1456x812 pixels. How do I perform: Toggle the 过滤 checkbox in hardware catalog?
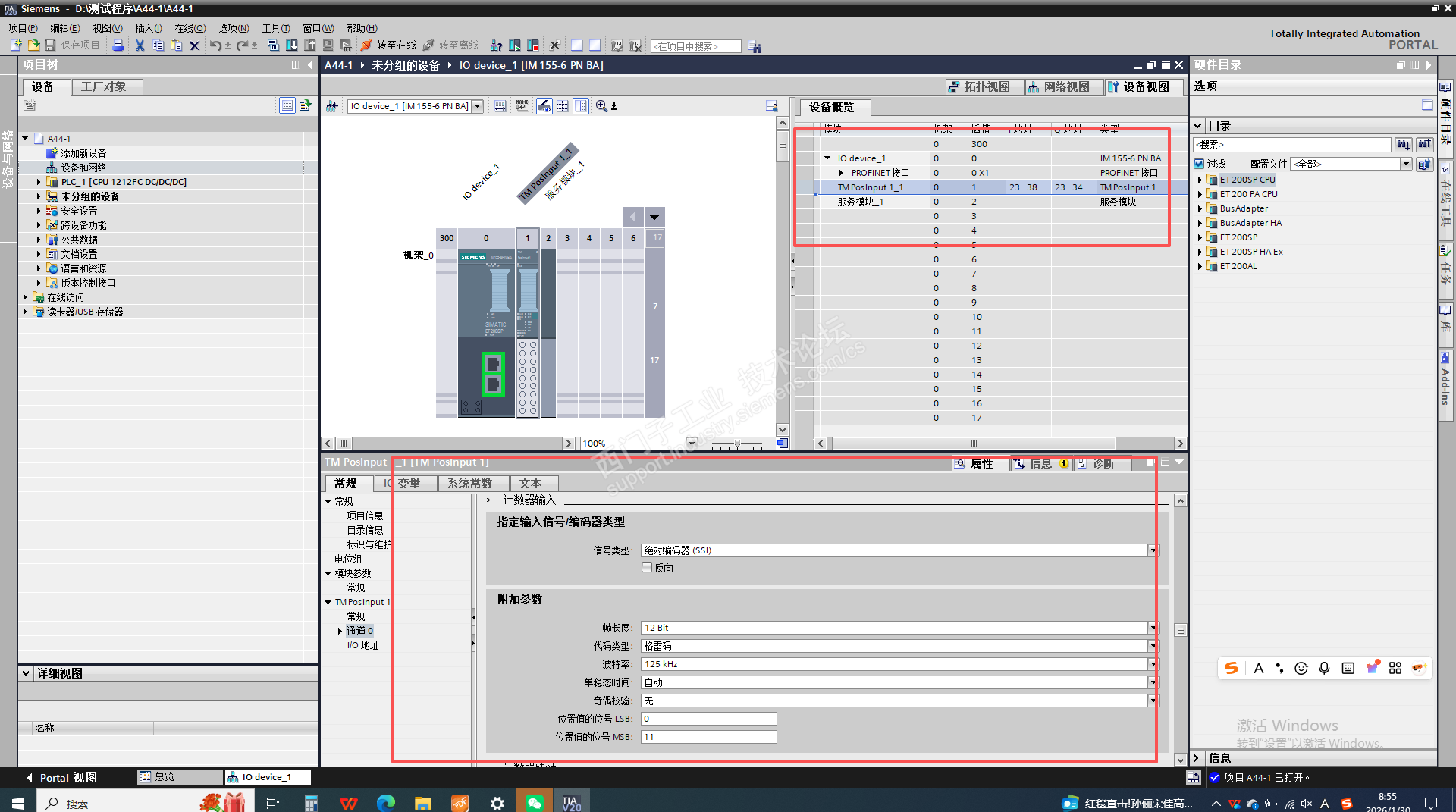(1199, 164)
